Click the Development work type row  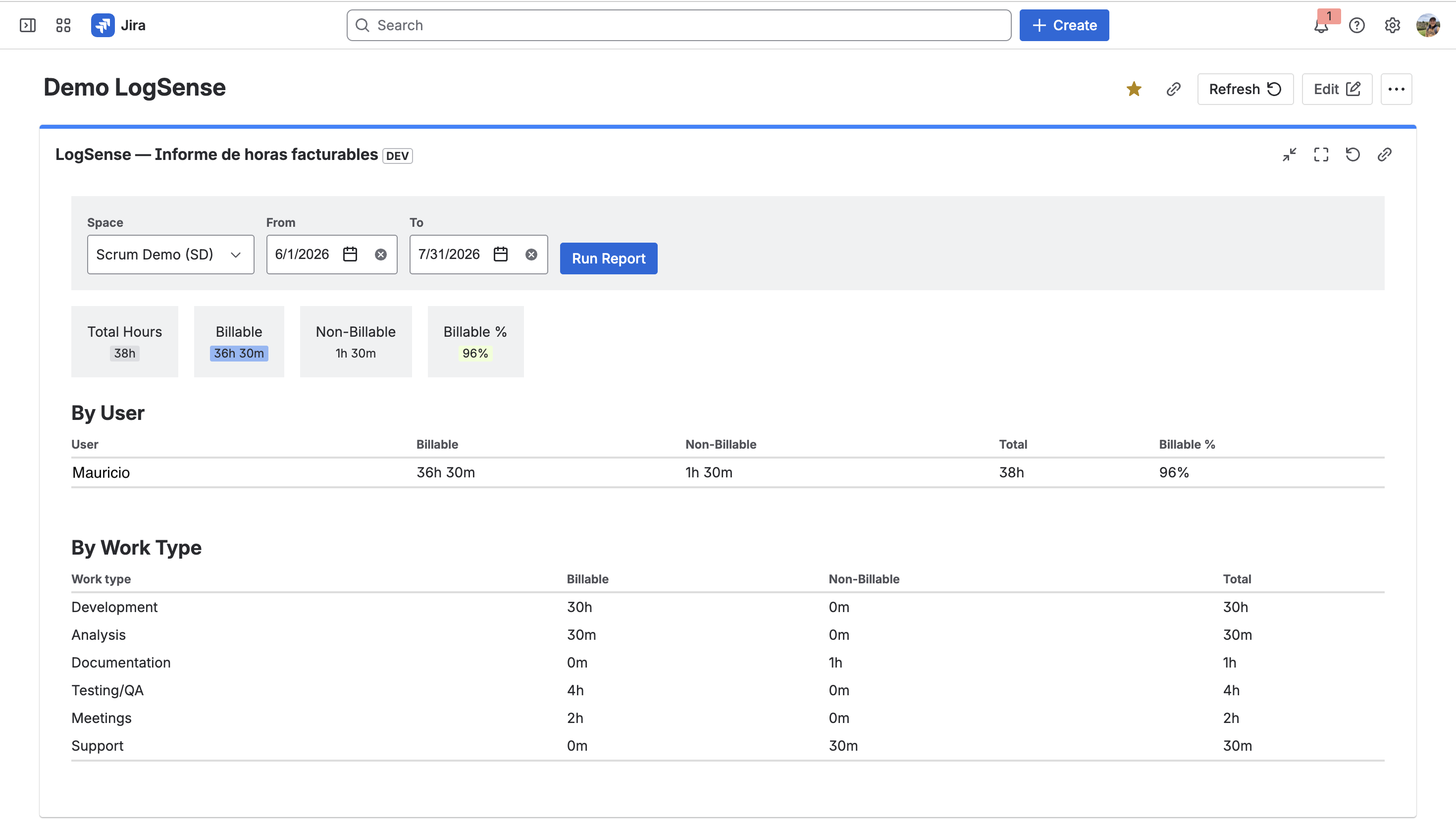click(728, 607)
